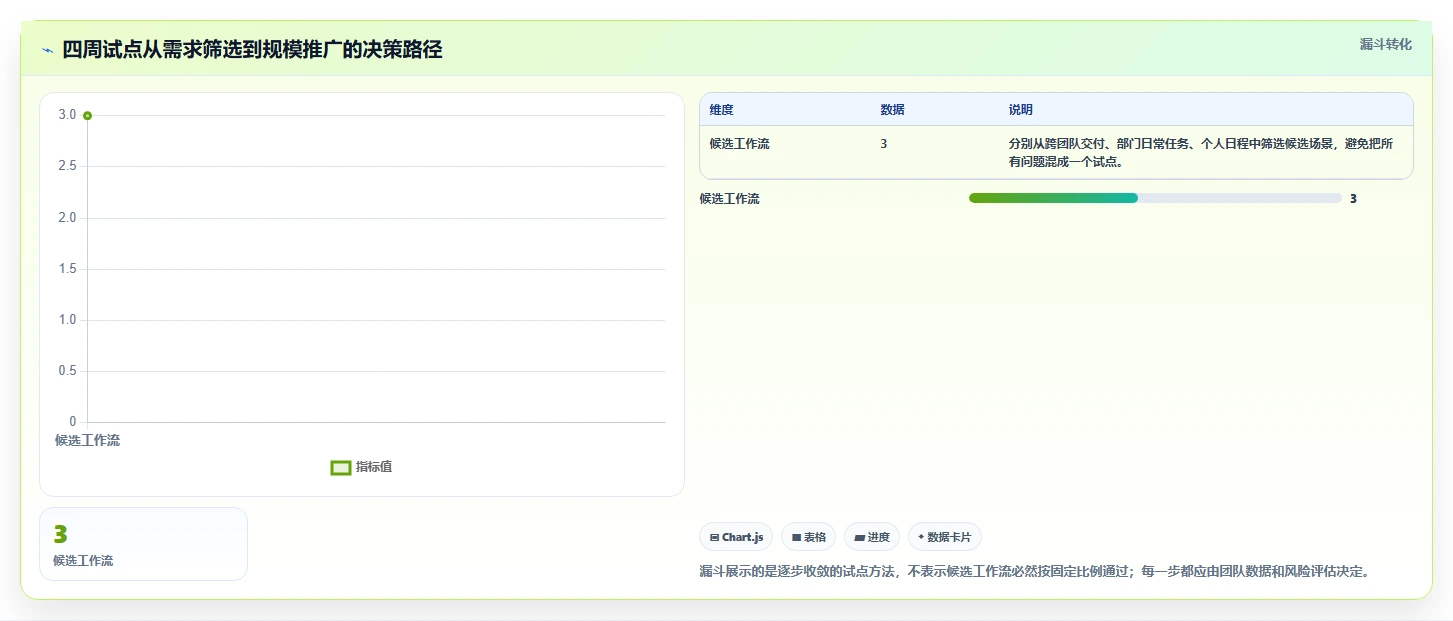Click the chart icon inside Chart.js chip
Screen dimensions: 1453x621
click(714, 538)
